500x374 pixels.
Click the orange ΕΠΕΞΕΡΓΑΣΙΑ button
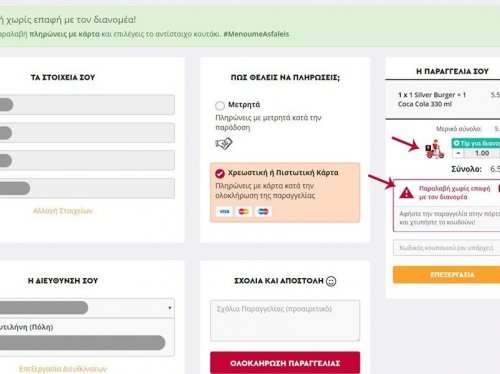pyautogui.click(x=447, y=275)
